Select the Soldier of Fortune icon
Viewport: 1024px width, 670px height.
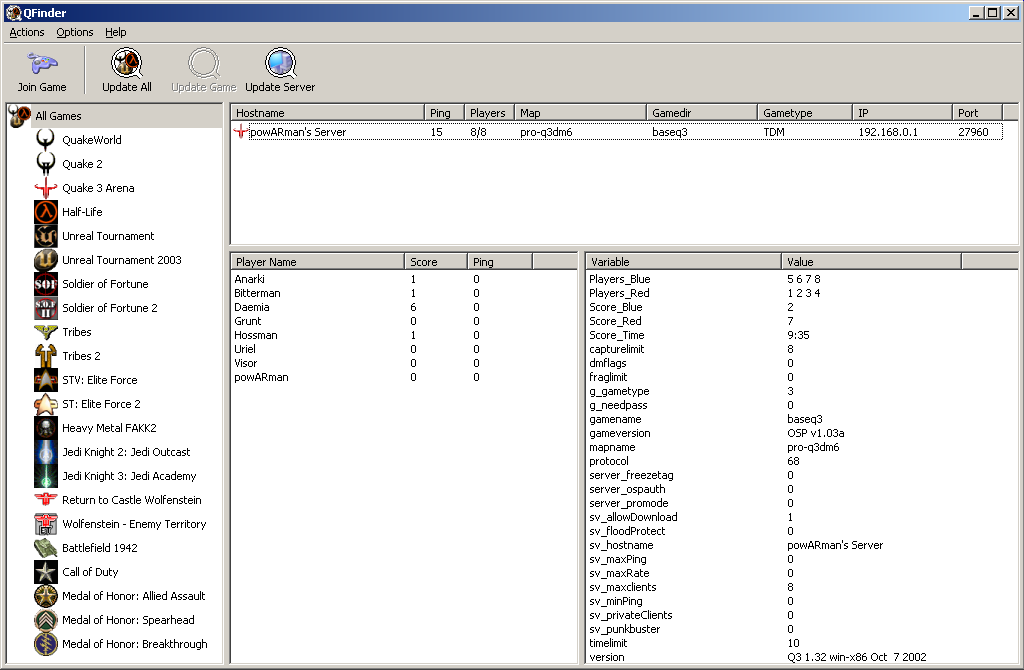point(46,284)
